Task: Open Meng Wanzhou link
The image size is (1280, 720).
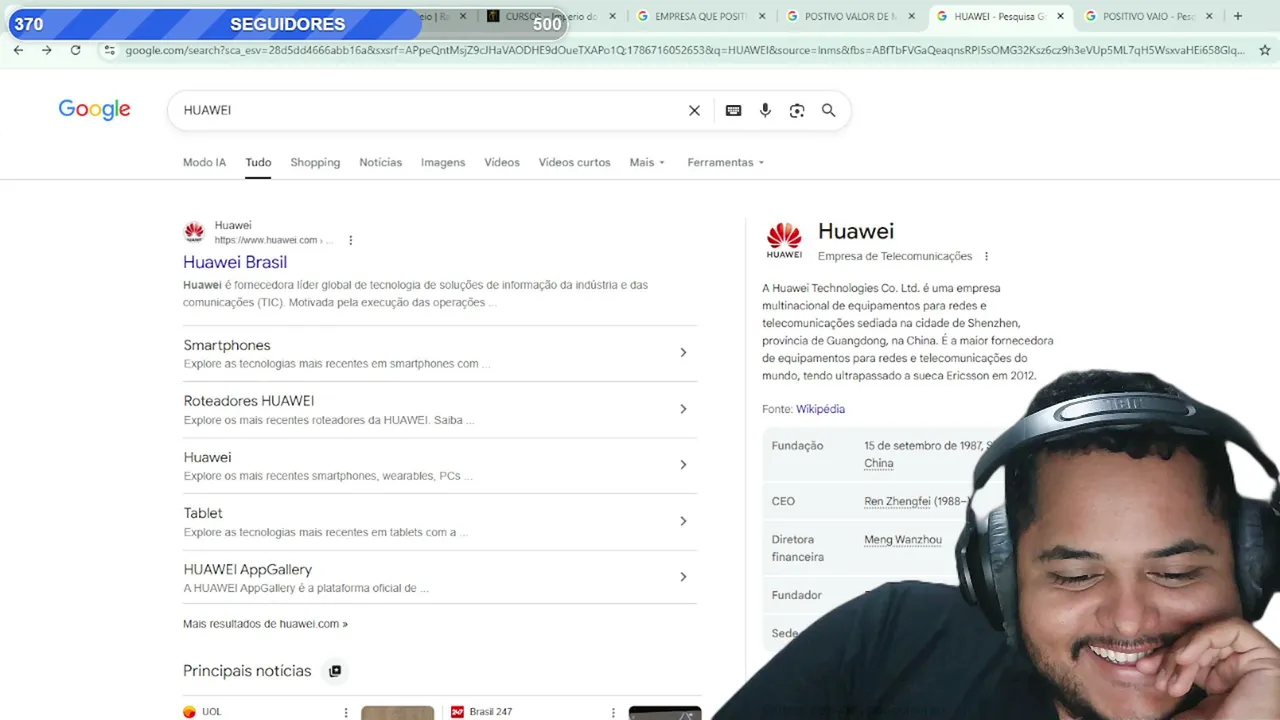Action: (903, 540)
